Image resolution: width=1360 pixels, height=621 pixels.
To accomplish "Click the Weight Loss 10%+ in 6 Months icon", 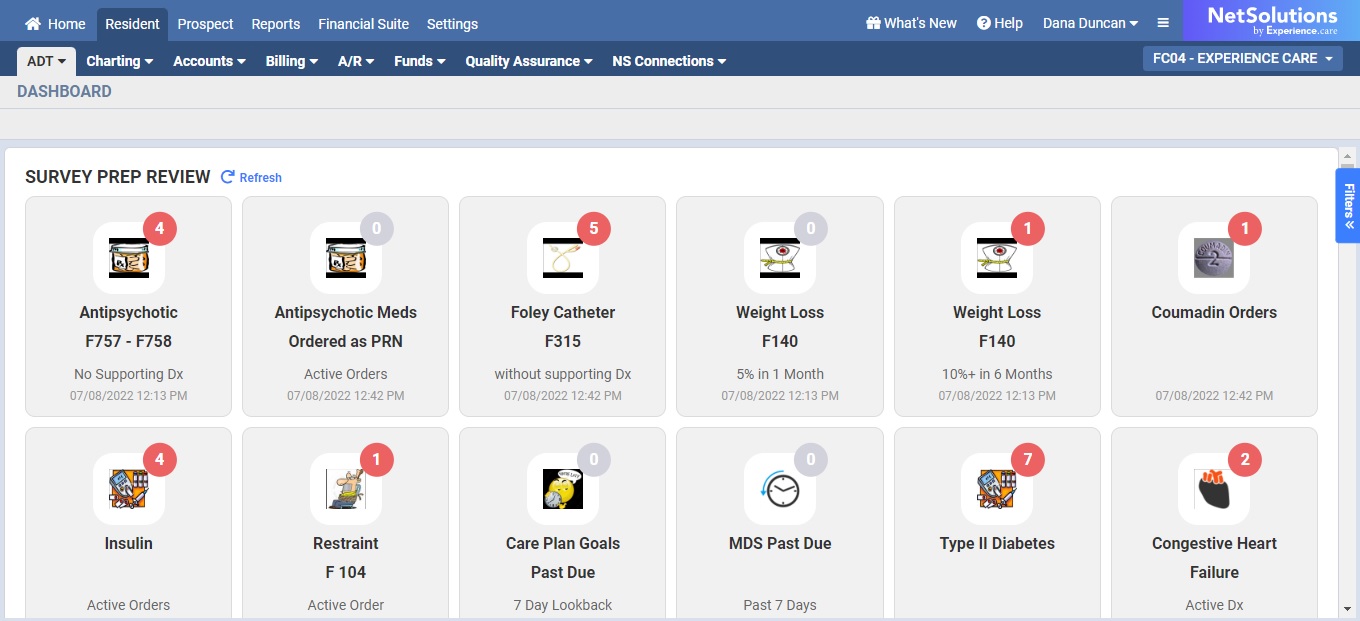I will (x=997, y=257).
